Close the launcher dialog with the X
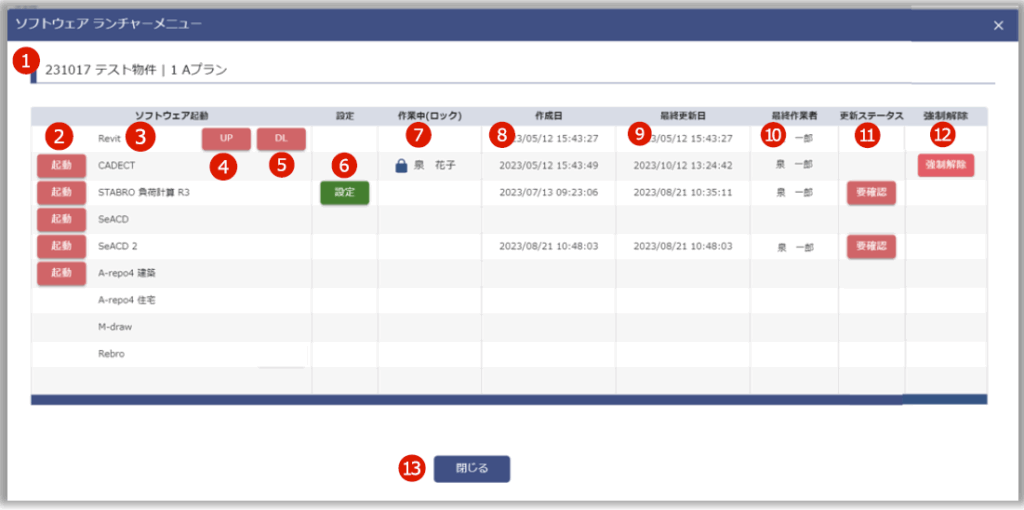The width and height of the screenshot is (1024, 510). [998, 26]
